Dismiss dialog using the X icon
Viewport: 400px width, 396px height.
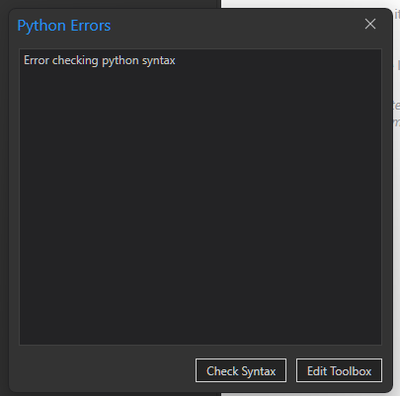(370, 24)
